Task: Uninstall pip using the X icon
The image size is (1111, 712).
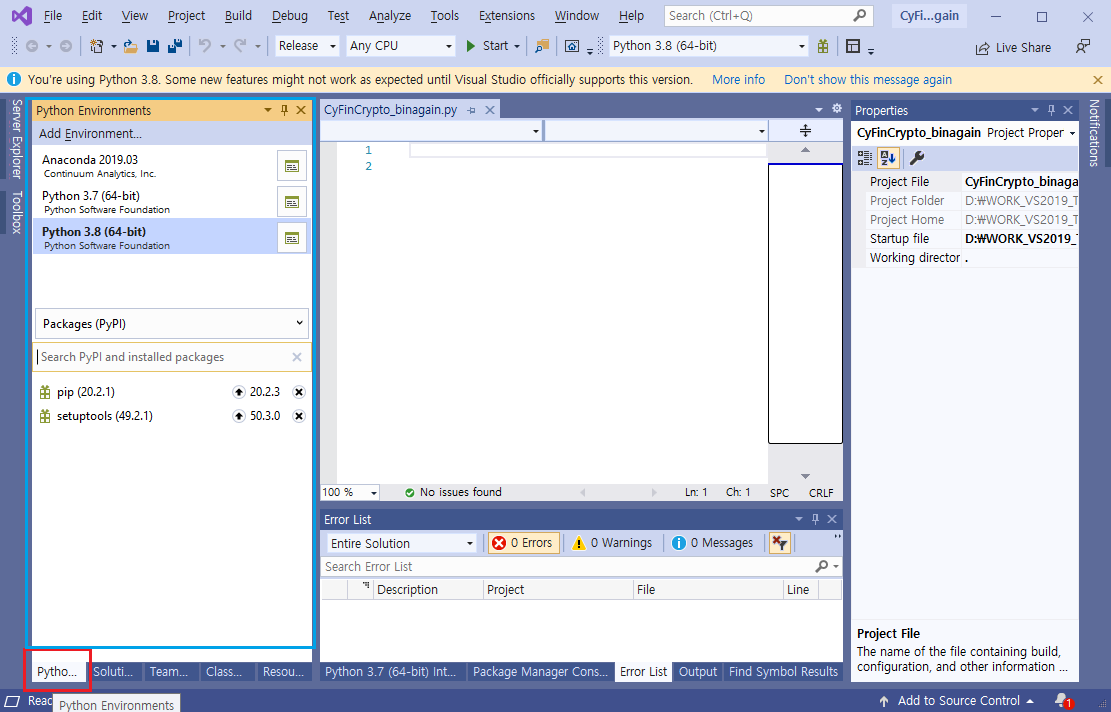Action: click(x=299, y=392)
